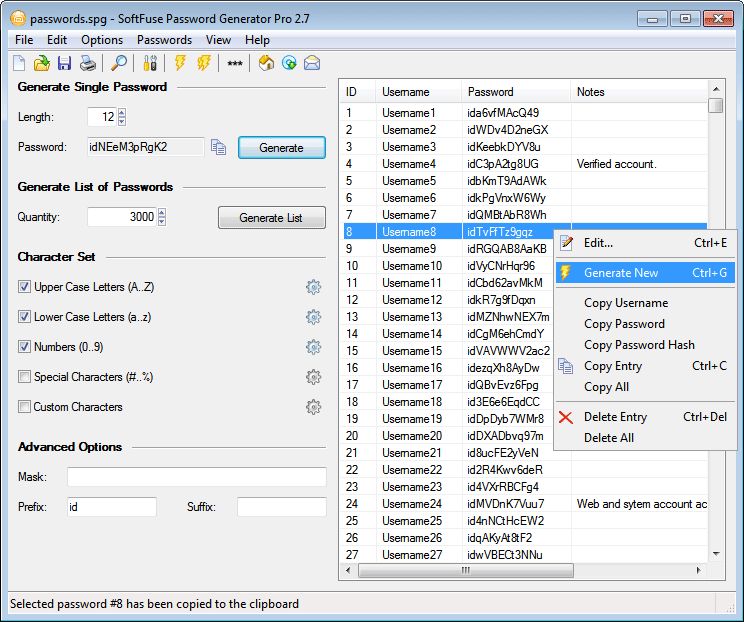Image resolution: width=744 pixels, height=622 pixels.
Task: Open Numbers gear settings
Action: [313, 347]
